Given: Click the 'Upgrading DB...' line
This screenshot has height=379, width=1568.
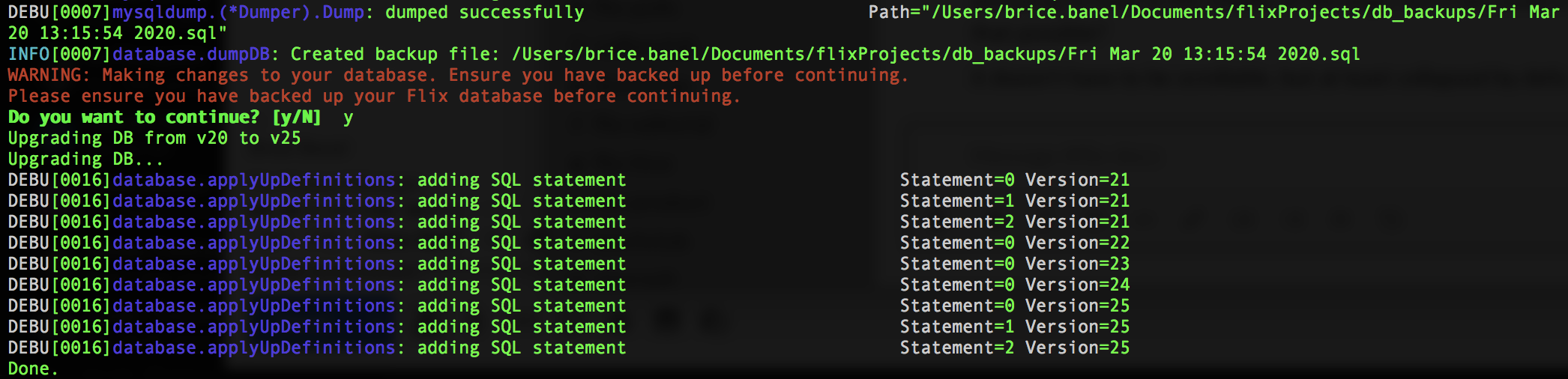Looking at the screenshot, I should pos(85,160).
